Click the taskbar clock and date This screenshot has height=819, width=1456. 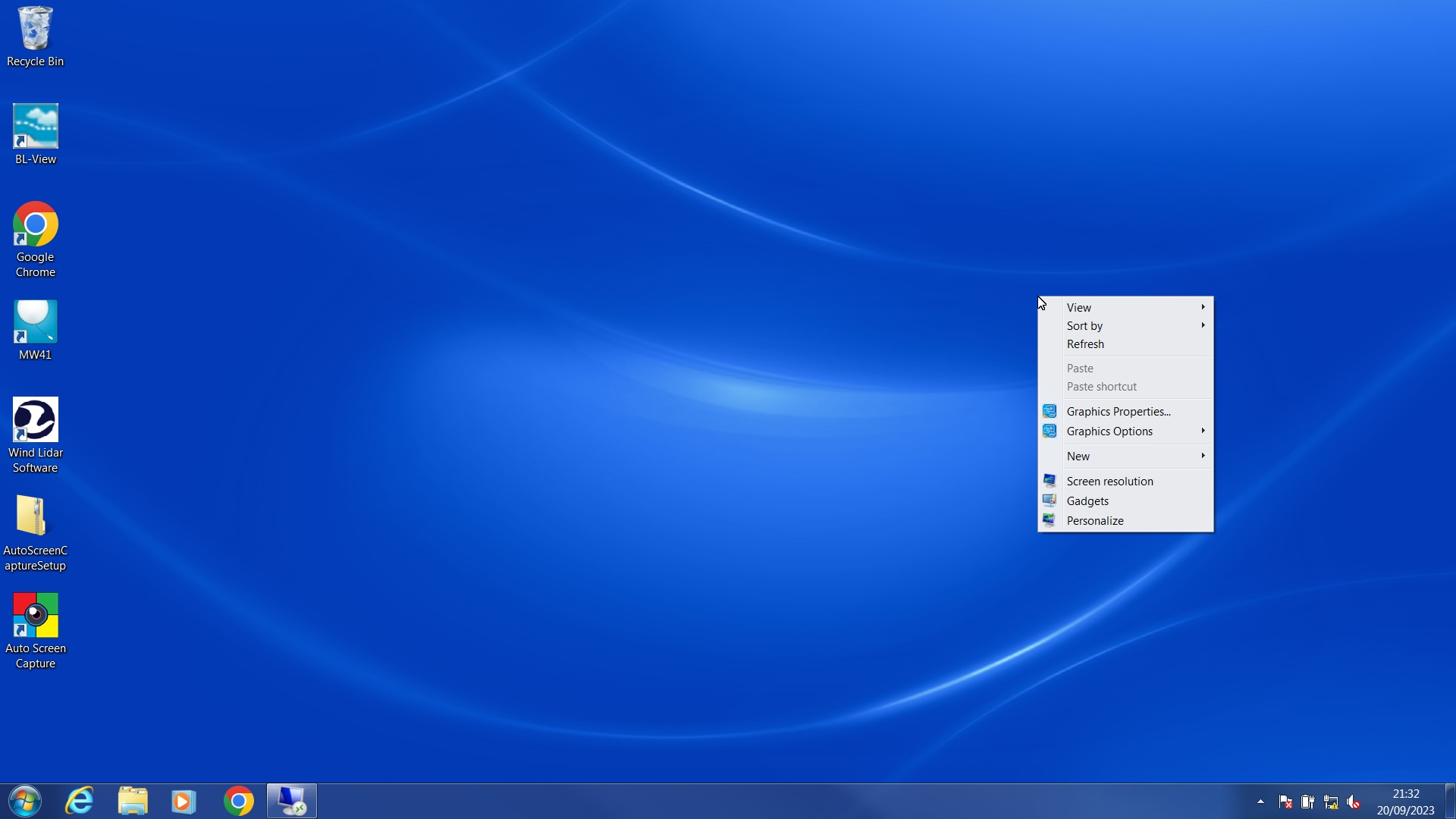[1405, 802]
